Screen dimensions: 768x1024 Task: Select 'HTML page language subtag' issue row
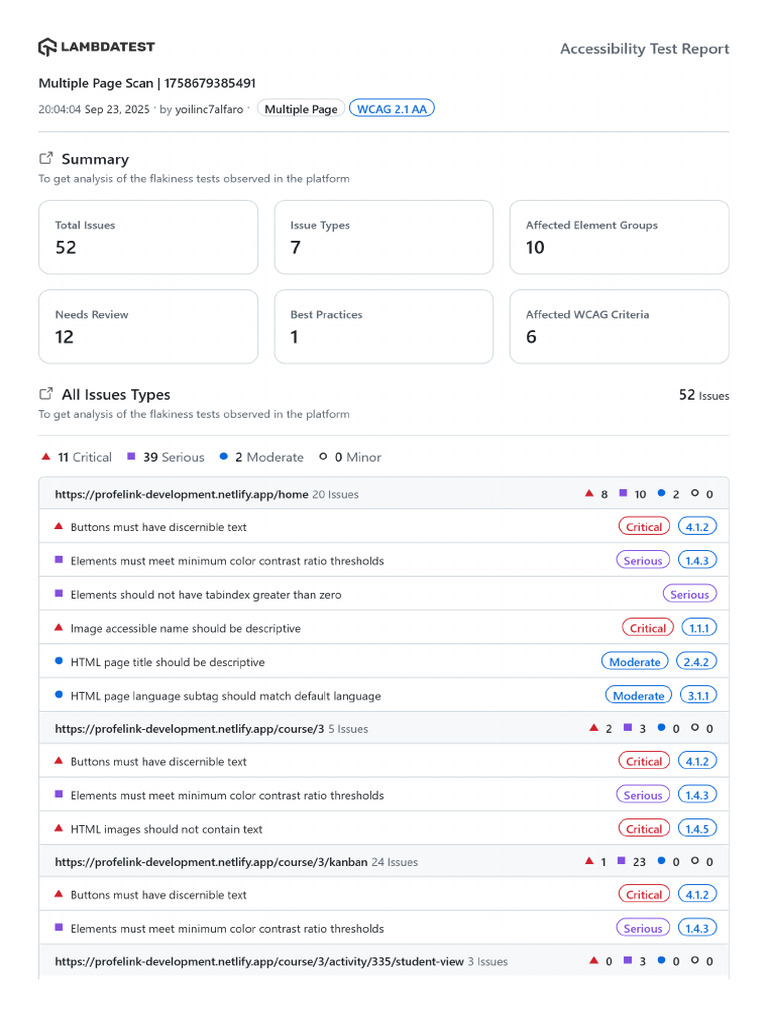(384, 696)
